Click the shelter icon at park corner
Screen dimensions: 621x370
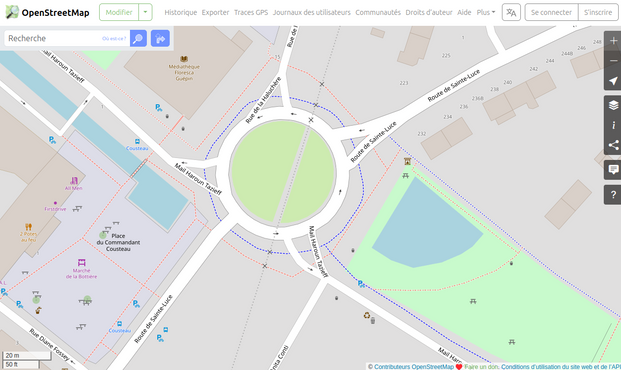(407, 161)
